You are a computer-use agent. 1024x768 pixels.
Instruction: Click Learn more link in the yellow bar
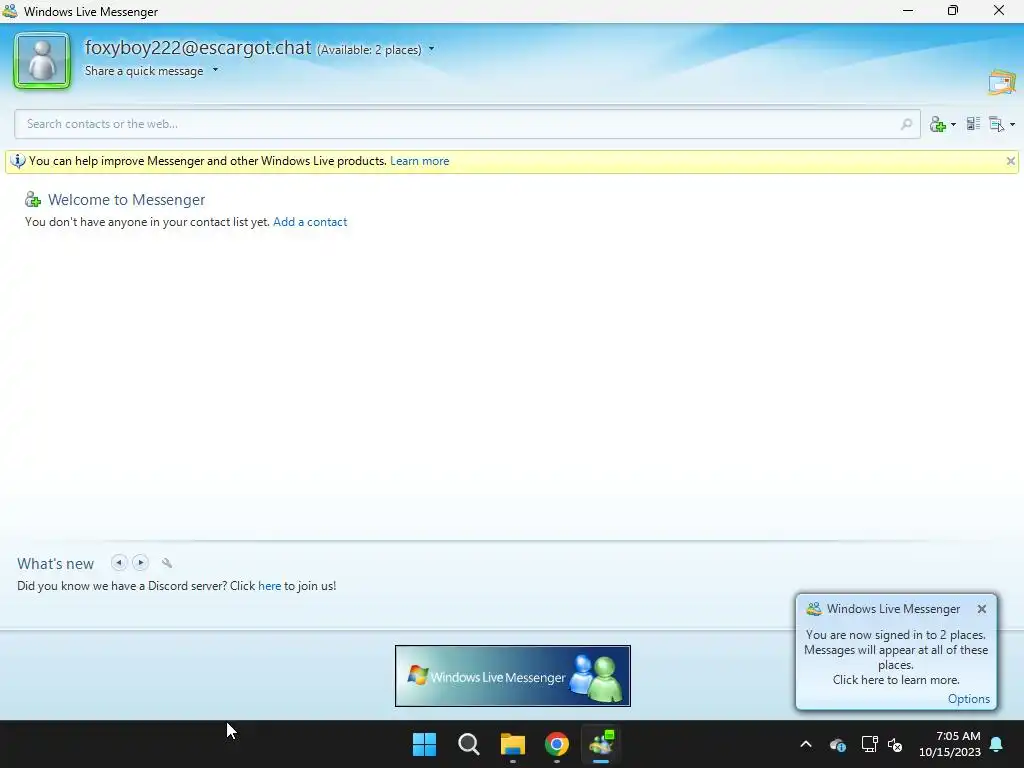click(419, 161)
